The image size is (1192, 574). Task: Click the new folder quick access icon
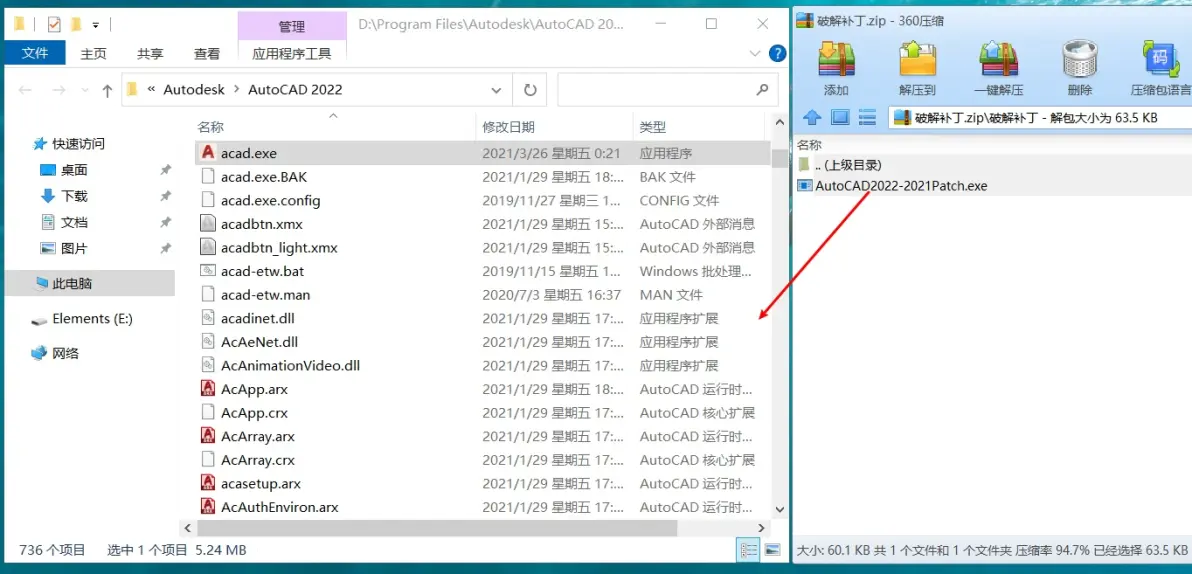(75, 24)
